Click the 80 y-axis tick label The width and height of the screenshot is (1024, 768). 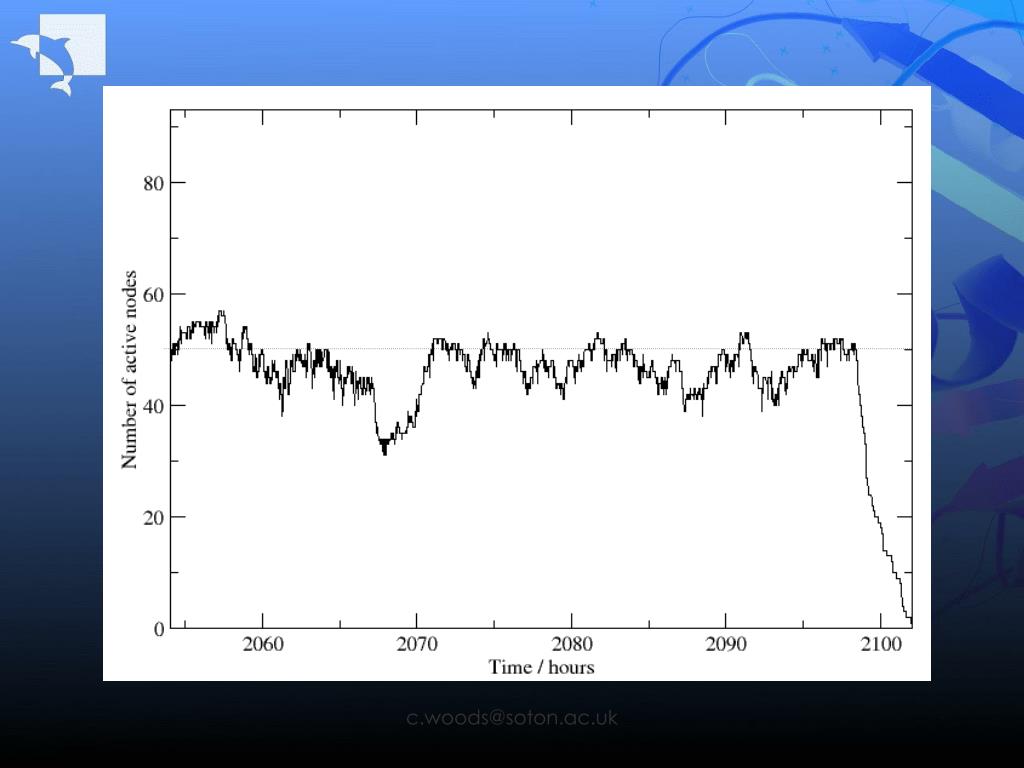(x=153, y=184)
